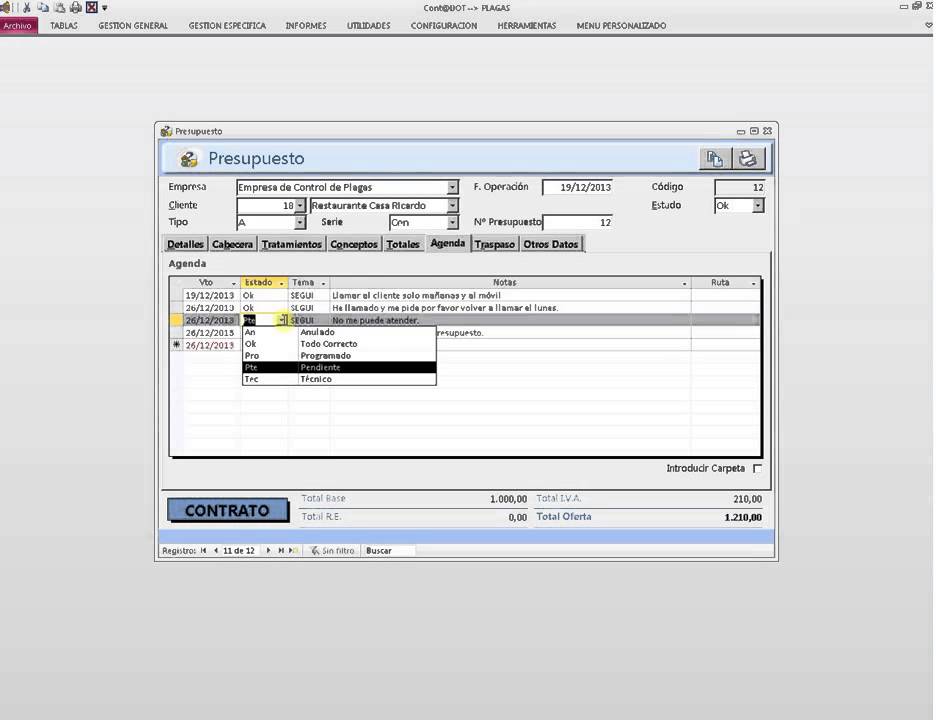Go to last record in navigation bar

pos(281,550)
